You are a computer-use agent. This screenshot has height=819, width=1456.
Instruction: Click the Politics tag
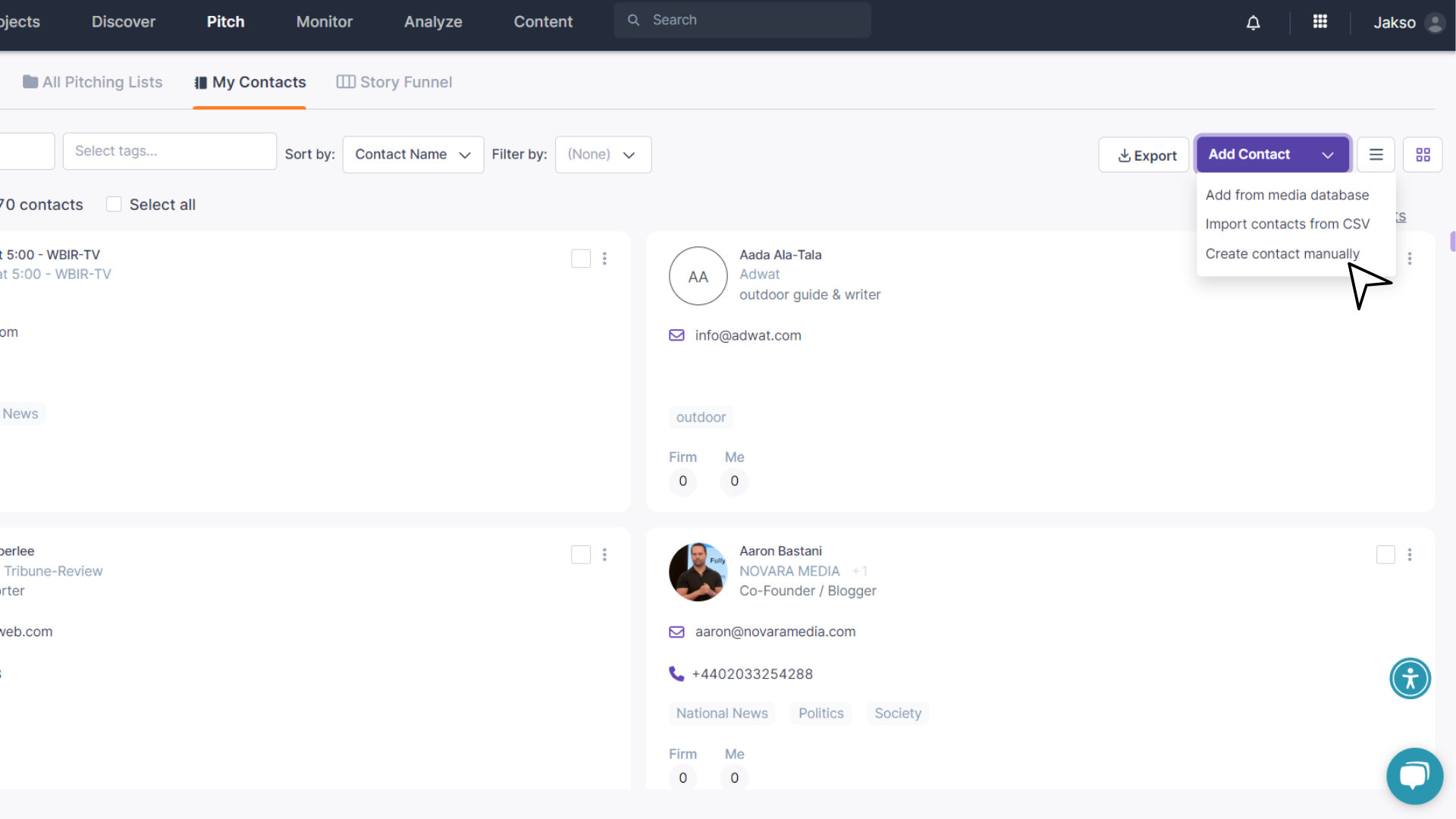pos(821,714)
